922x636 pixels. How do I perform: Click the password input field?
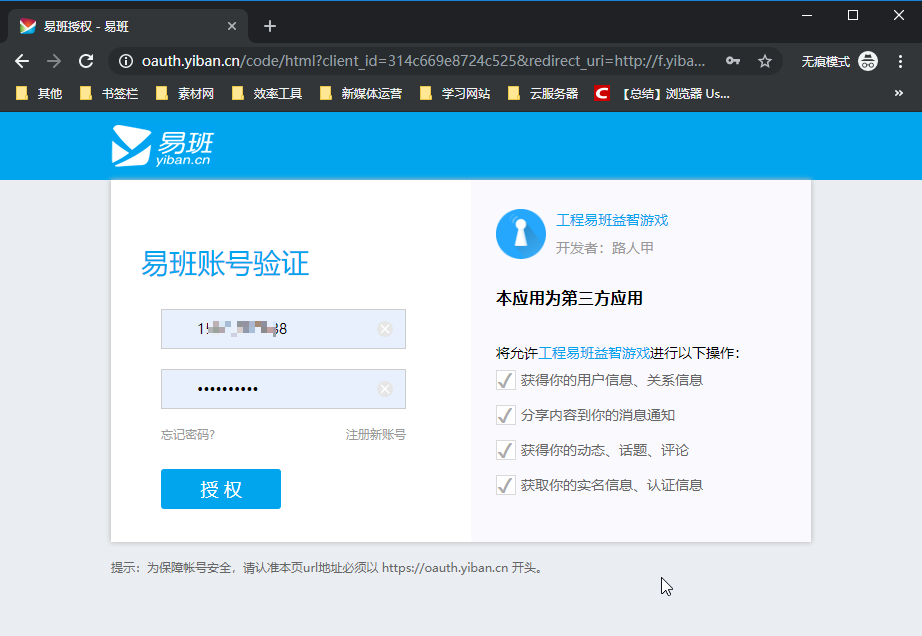pyautogui.click(x=283, y=389)
